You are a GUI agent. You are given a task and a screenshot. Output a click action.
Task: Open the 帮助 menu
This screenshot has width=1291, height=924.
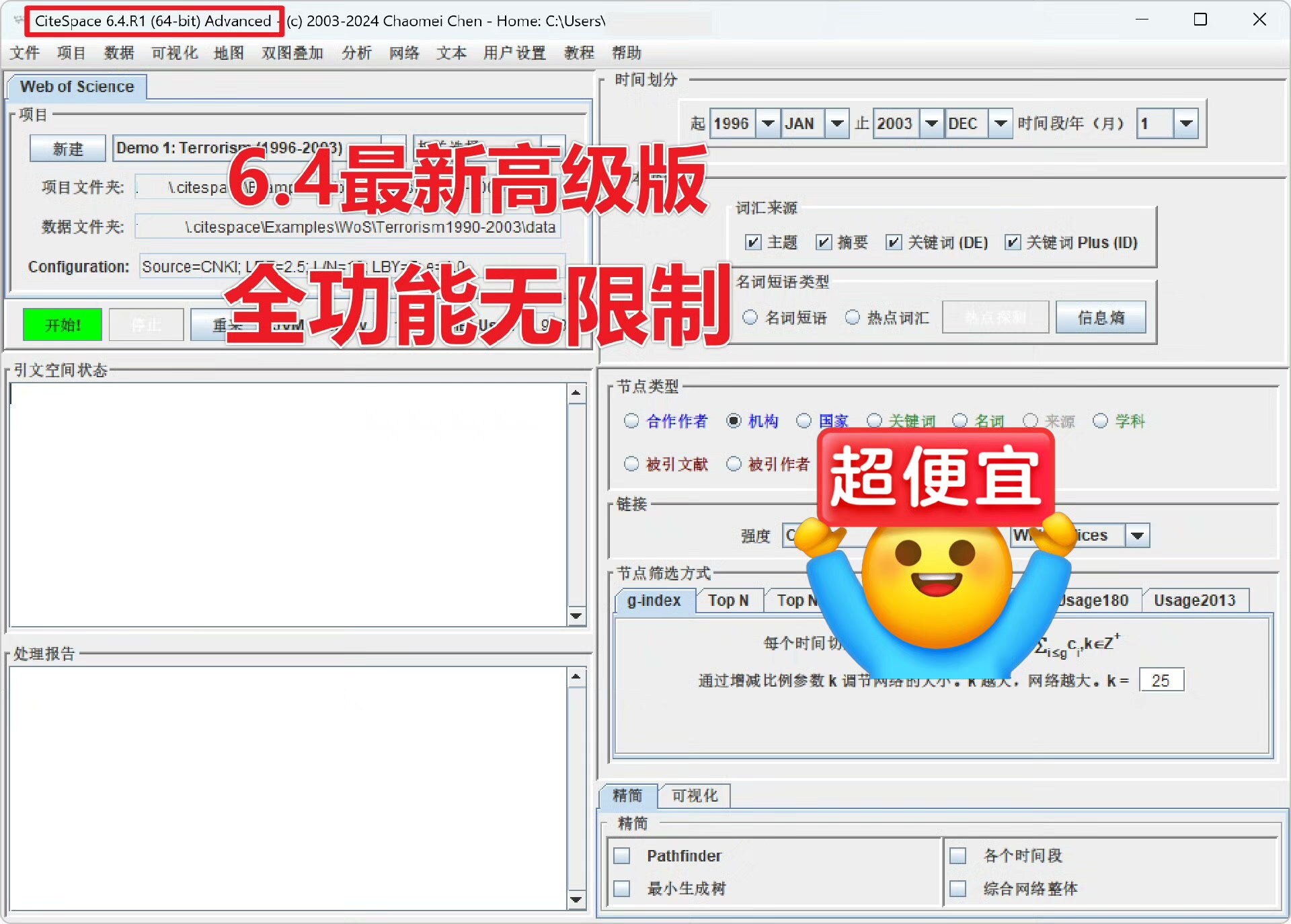626,52
